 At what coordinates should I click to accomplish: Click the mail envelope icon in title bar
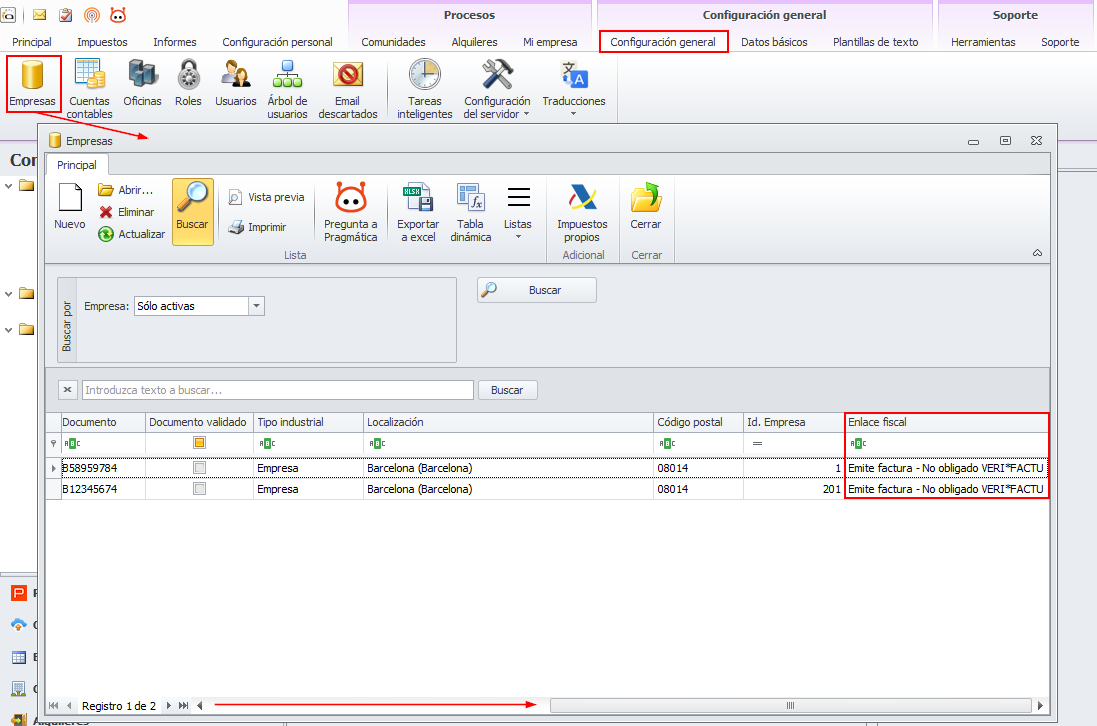40,15
